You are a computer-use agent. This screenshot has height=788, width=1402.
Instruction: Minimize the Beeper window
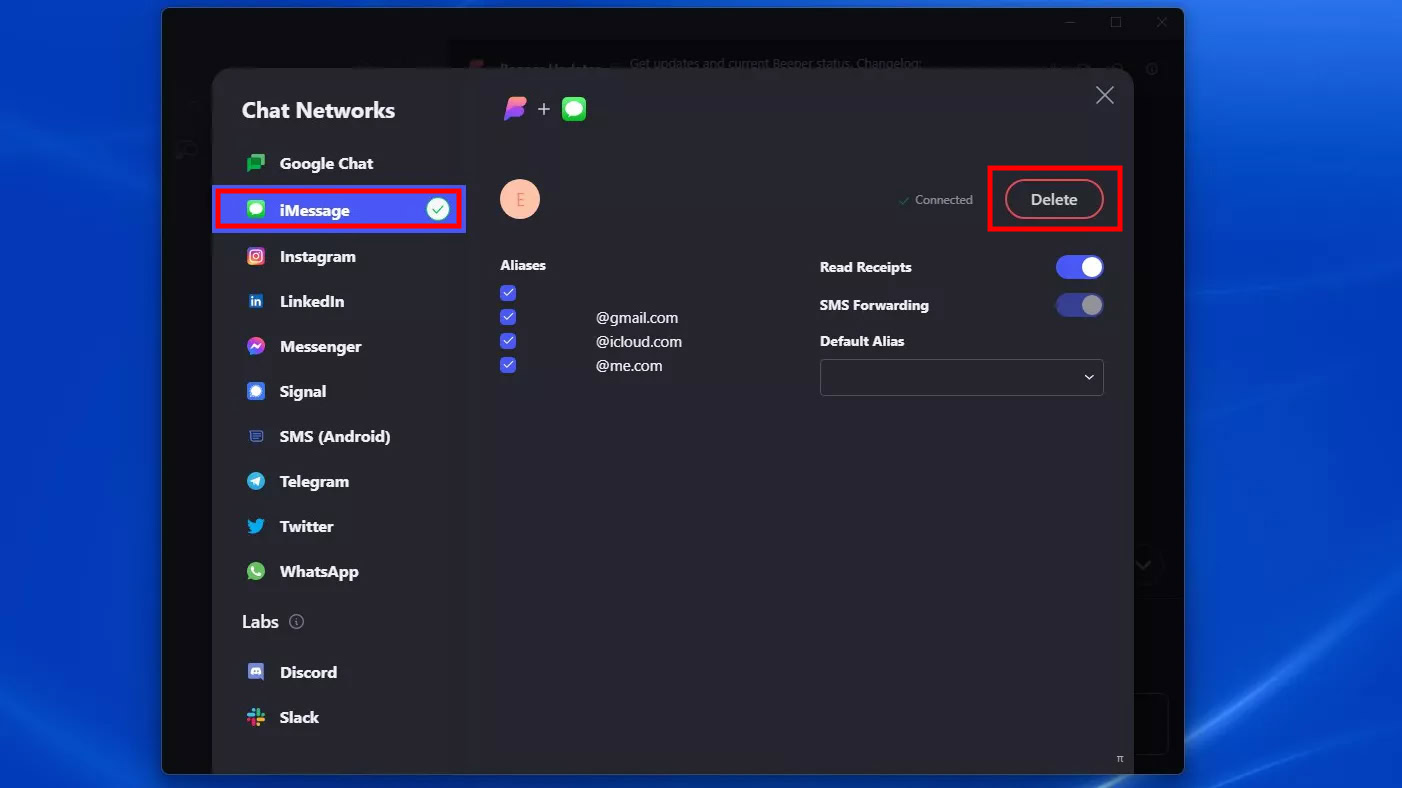(1070, 22)
